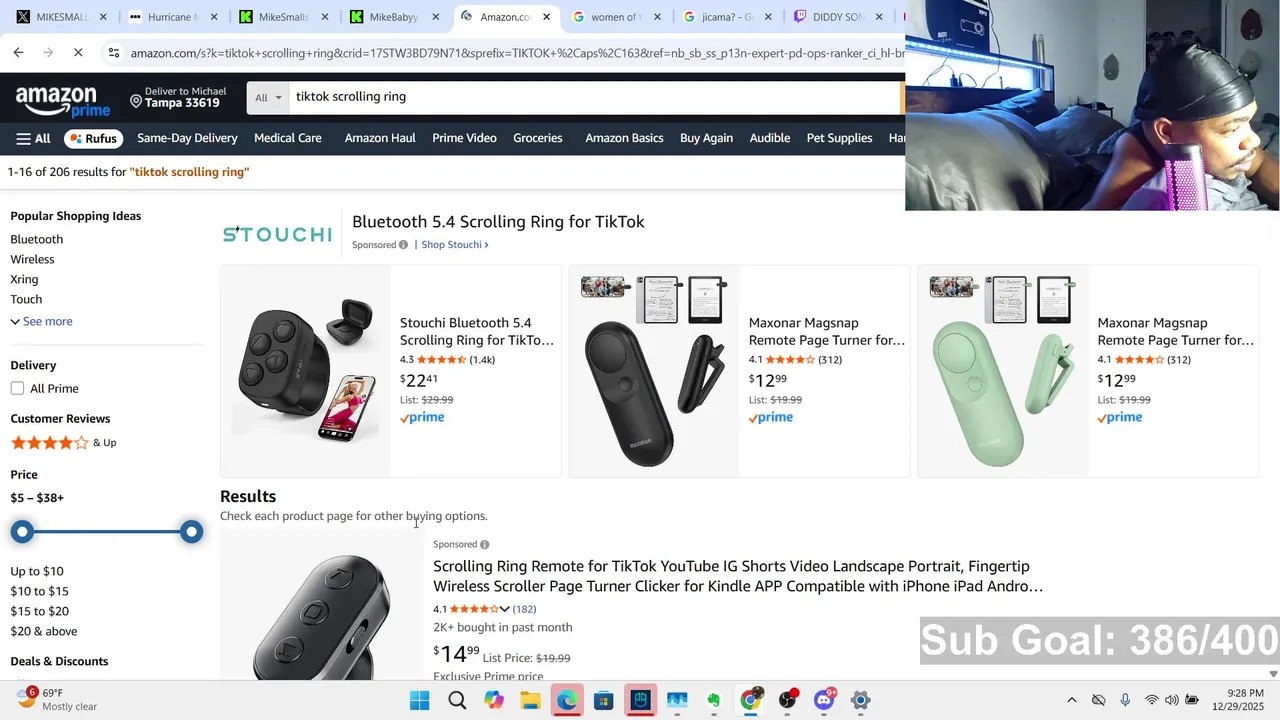1280x720 pixels.
Task: Click the delivery location pin icon
Action: click(136, 101)
